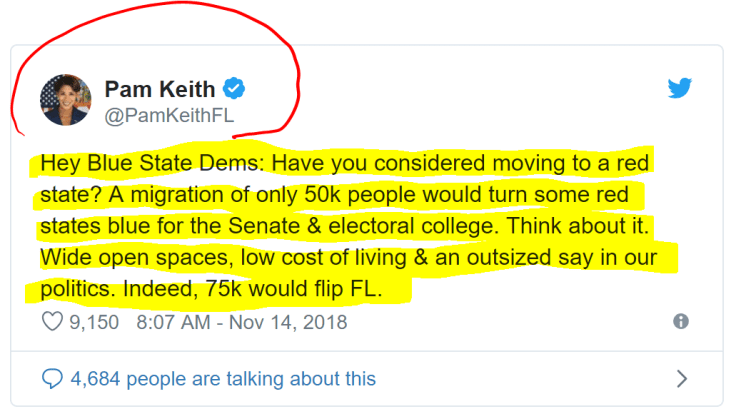Click the speech bubble reply icon
Viewport: 736px width, 419px height.
[52, 379]
